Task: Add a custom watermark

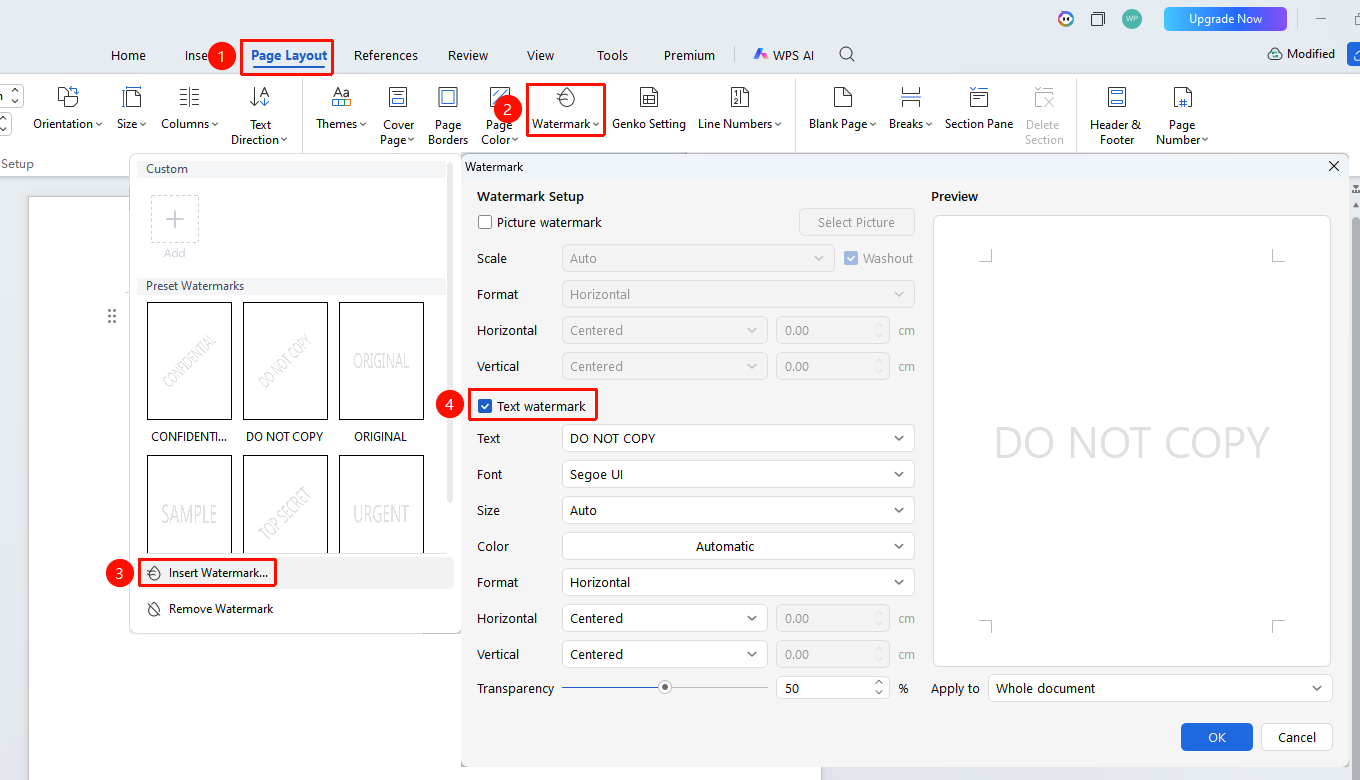Action: (x=175, y=219)
